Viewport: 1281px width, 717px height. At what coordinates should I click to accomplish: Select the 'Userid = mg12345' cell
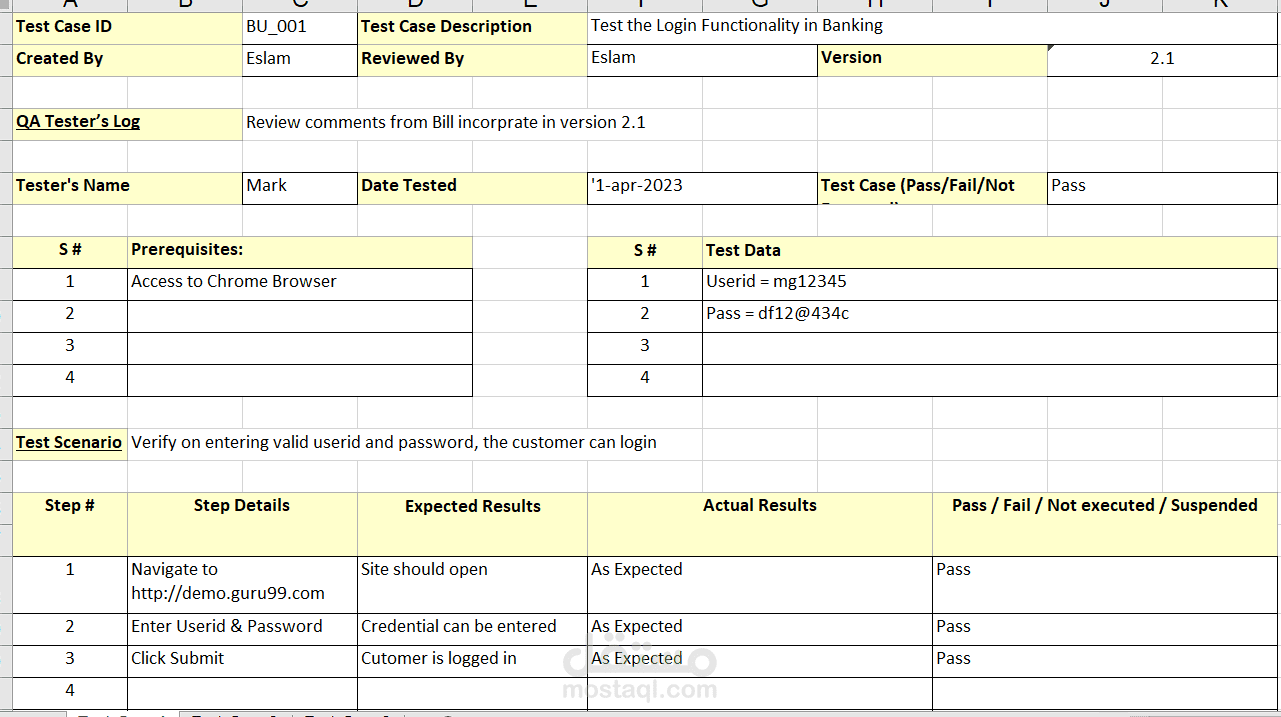pos(990,284)
